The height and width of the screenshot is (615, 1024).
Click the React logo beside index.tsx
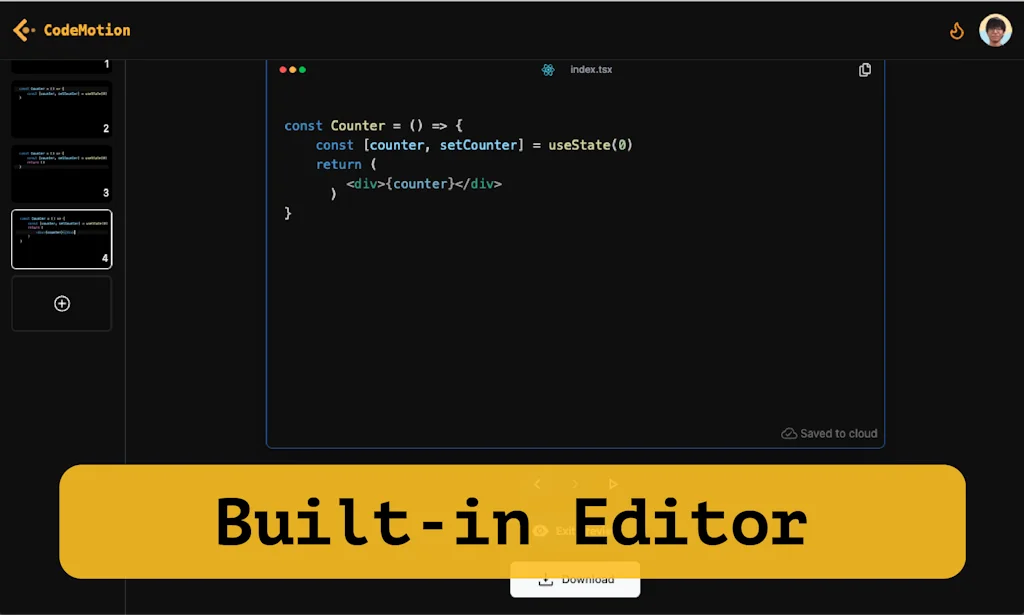[547, 69]
